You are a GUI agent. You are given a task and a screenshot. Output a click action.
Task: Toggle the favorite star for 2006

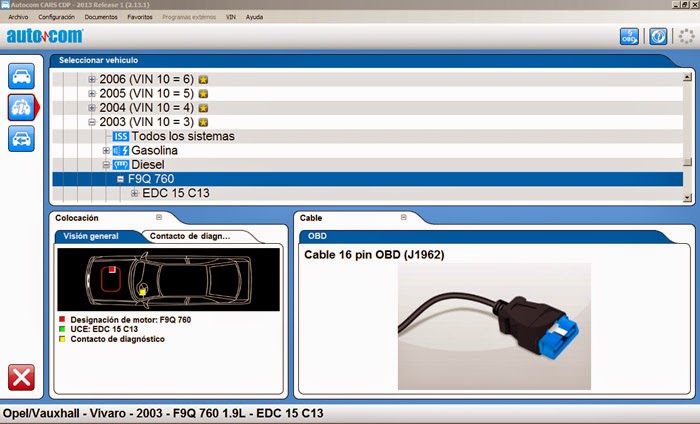coord(203,79)
